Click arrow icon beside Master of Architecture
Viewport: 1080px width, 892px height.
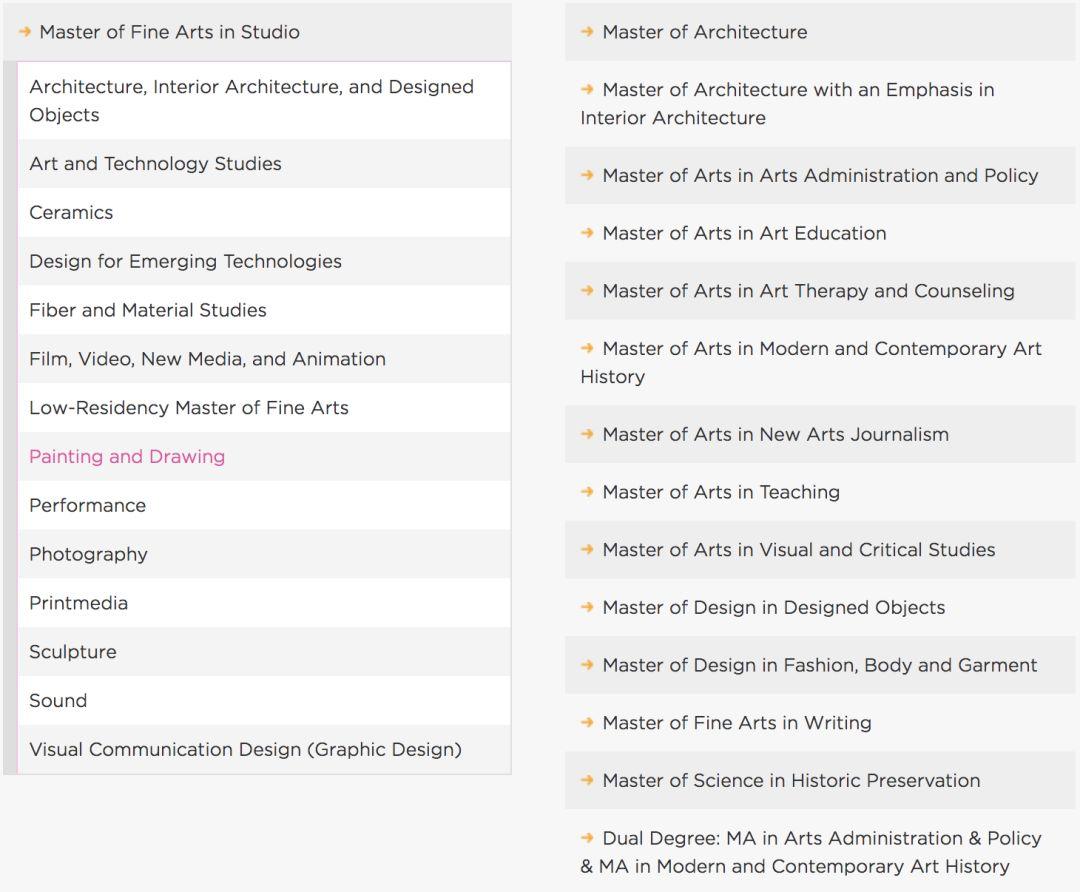(587, 32)
